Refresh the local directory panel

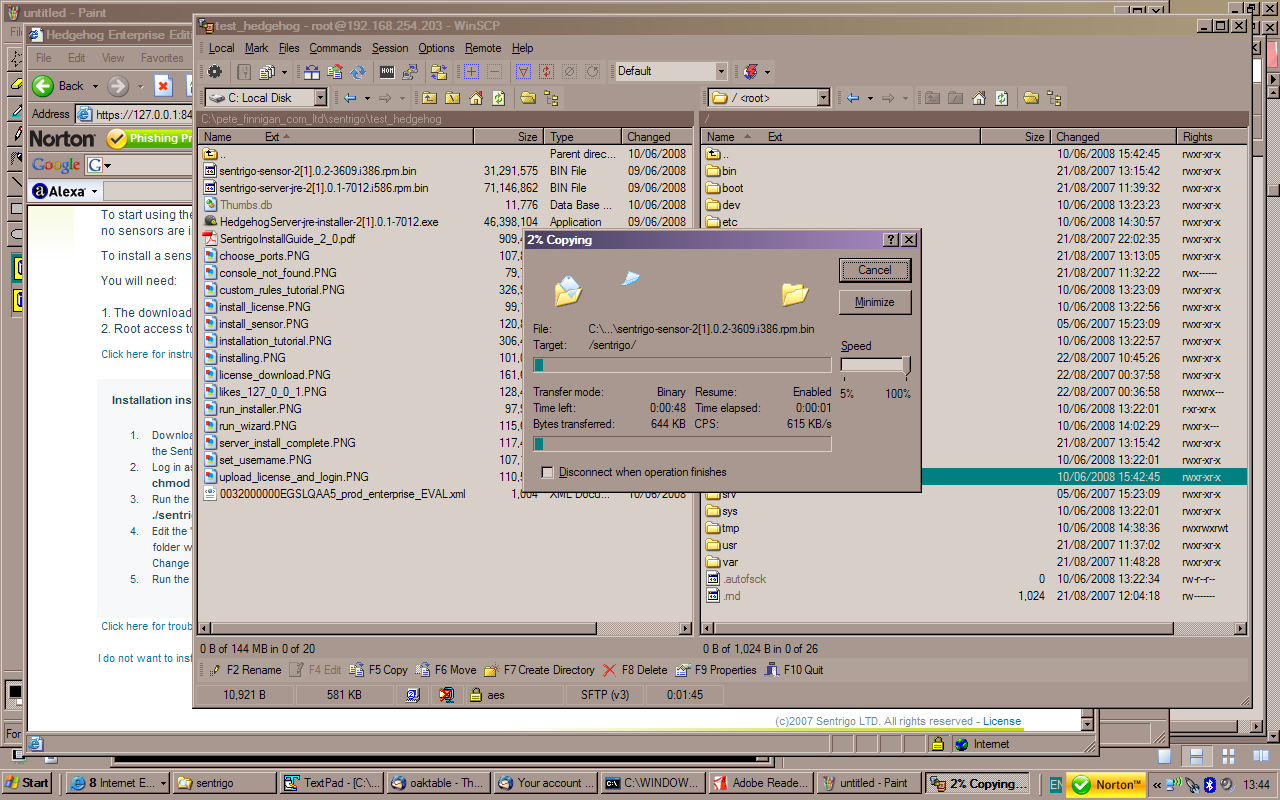tap(497, 98)
